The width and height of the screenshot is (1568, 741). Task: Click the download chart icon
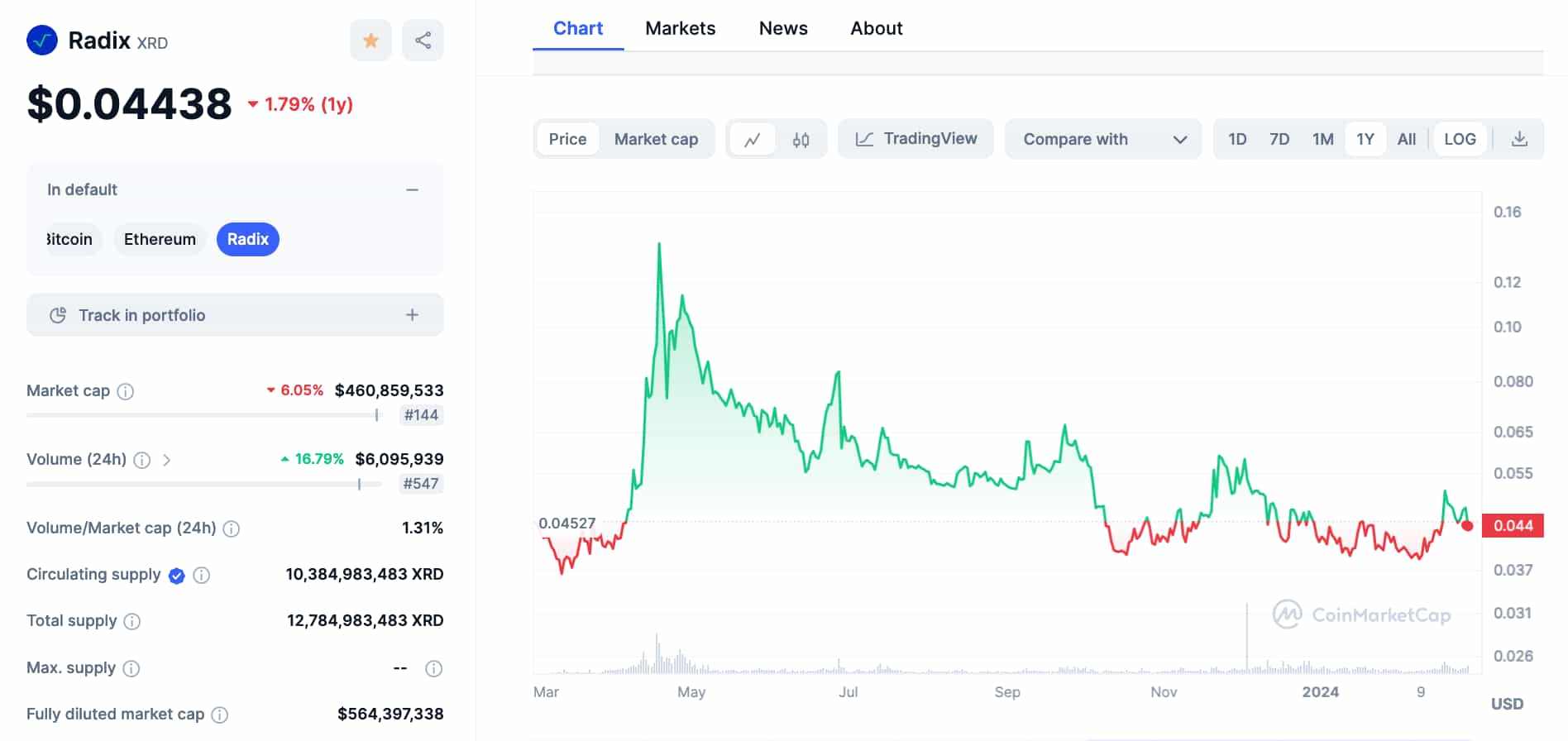point(1519,139)
